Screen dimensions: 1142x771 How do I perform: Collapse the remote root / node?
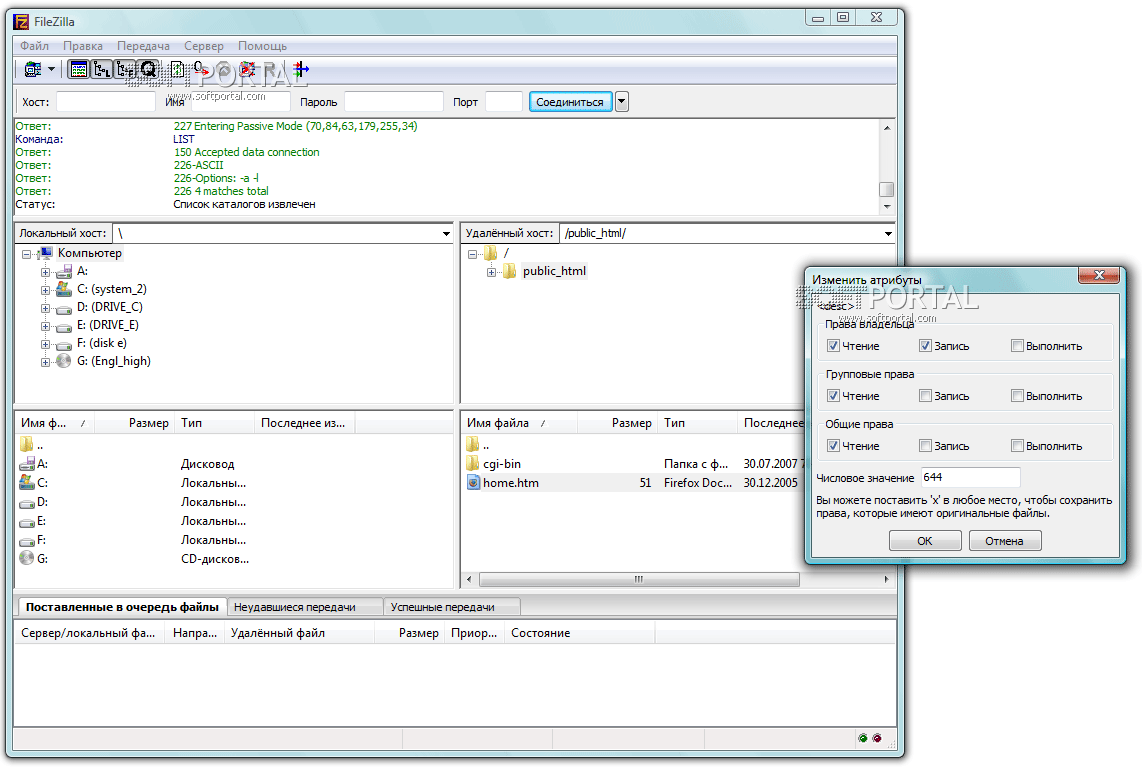pyautogui.click(x=472, y=254)
